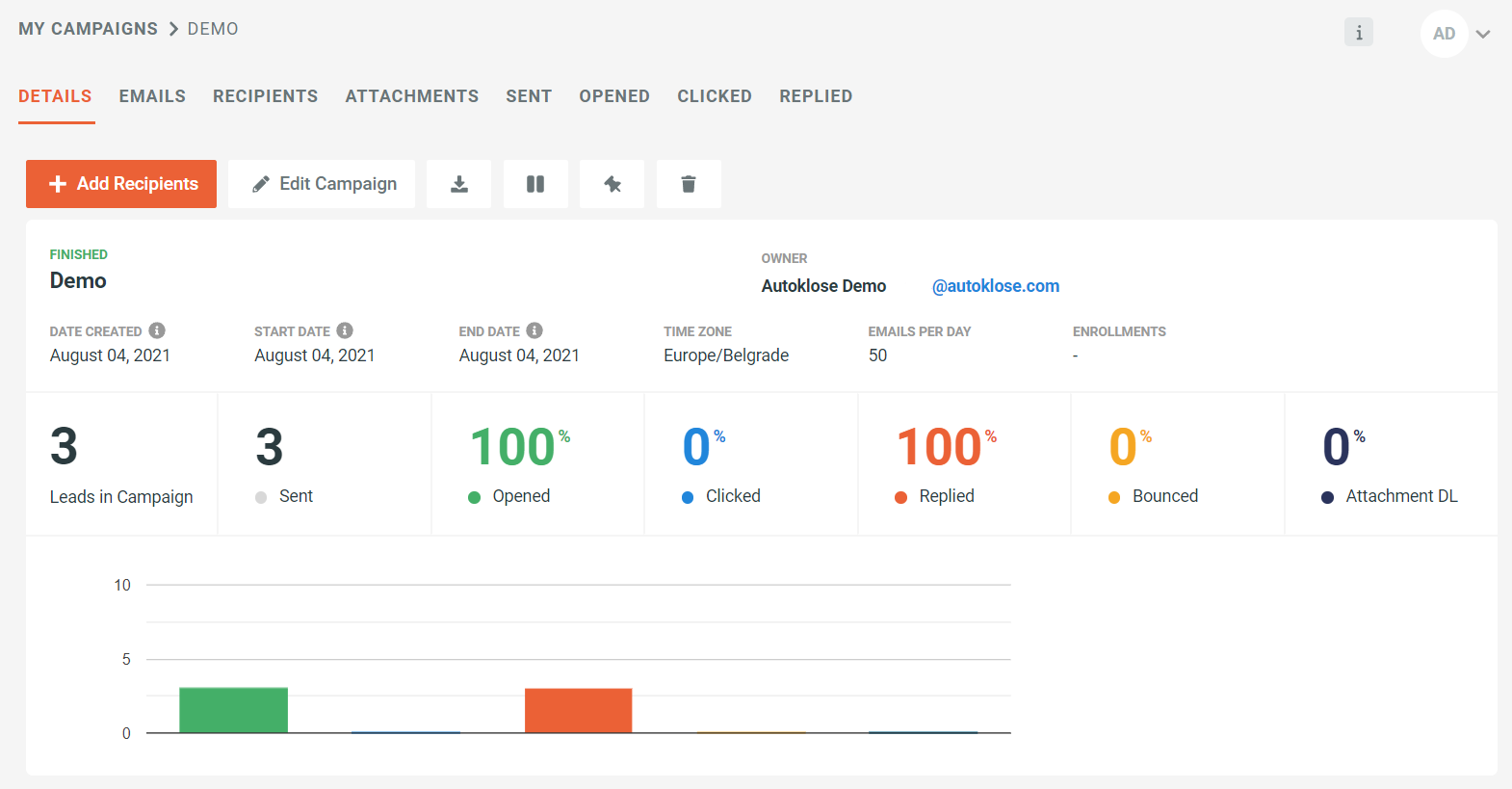
Task: Click the 0% Bounced statistic value
Action: (x=1131, y=447)
